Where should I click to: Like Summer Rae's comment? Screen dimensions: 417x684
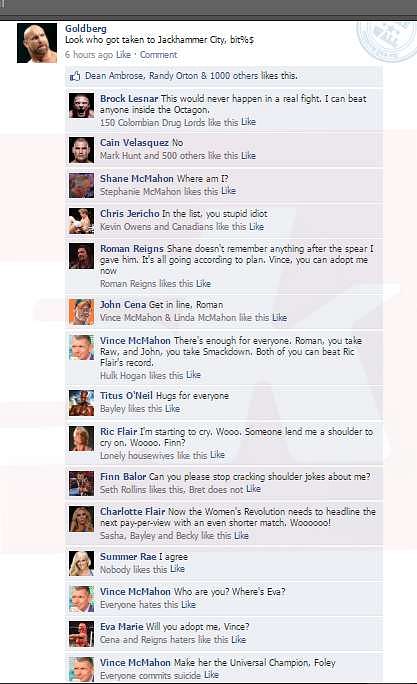[x=177, y=569]
